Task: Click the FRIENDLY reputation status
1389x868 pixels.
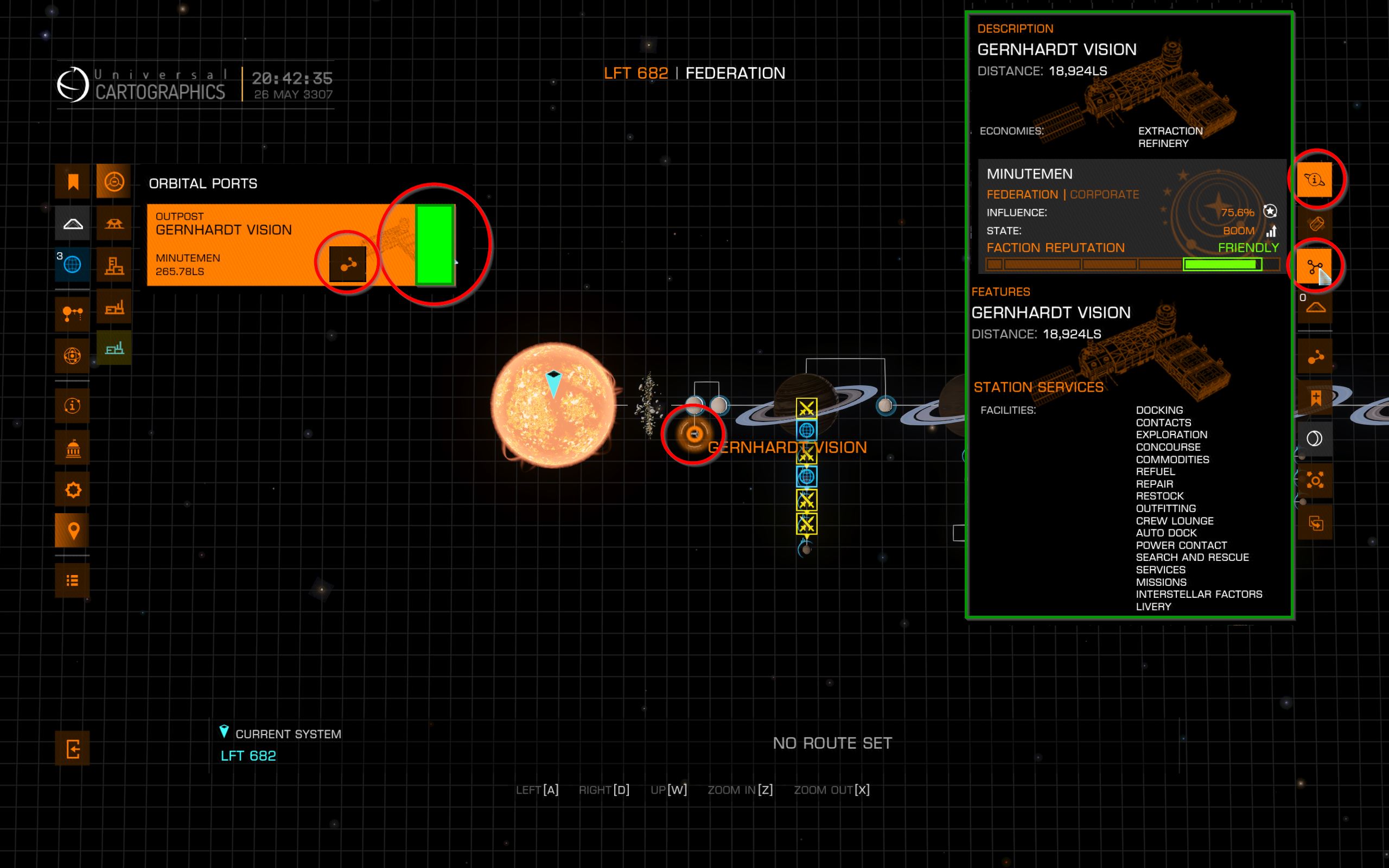Action: coord(1248,248)
